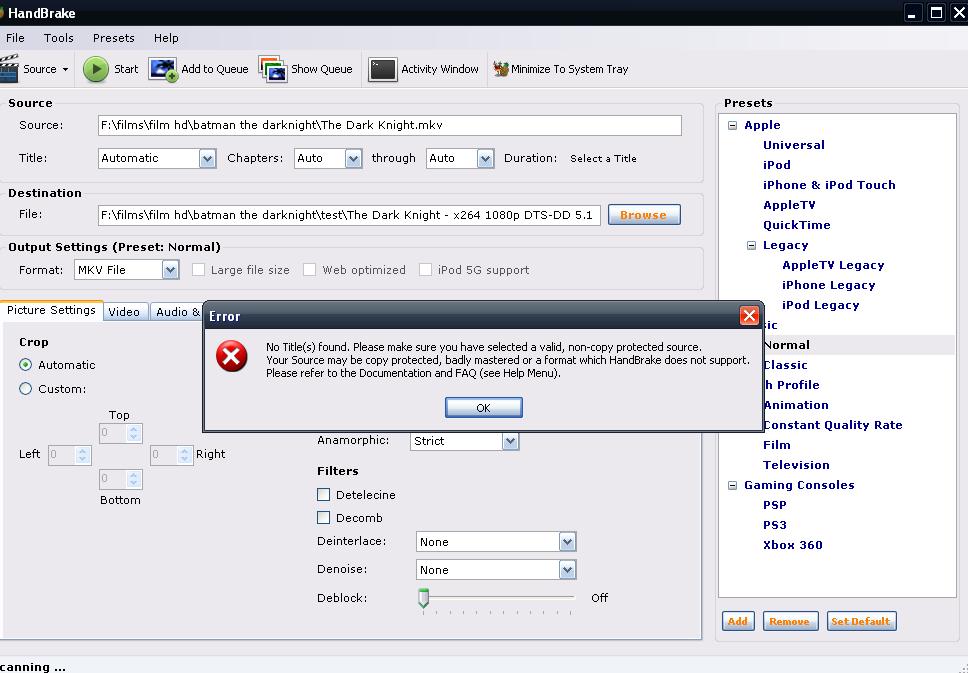Click the Deblock slider handle
Image resolution: width=968 pixels, height=673 pixels.
coord(424,598)
